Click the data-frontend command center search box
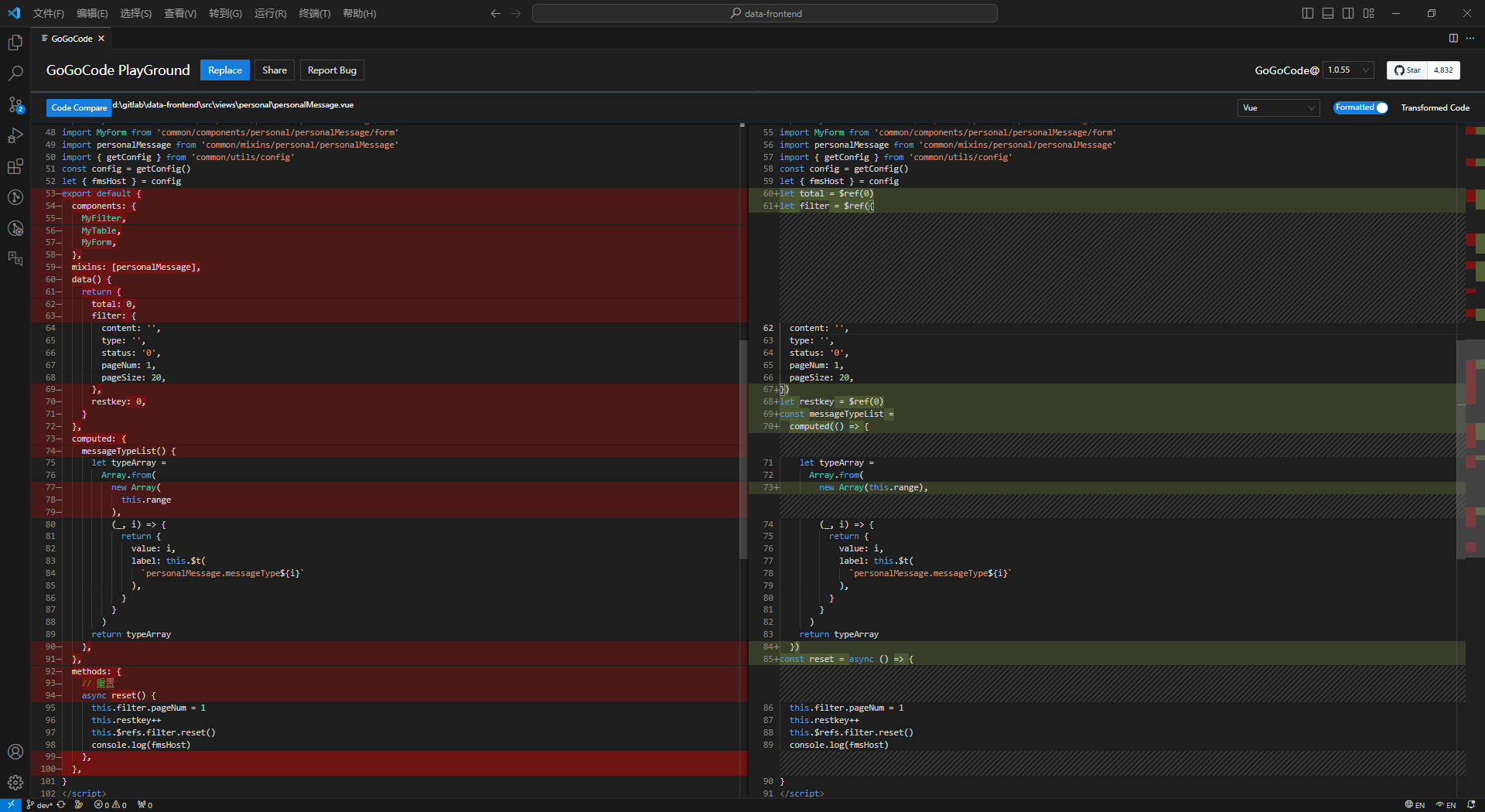1485x812 pixels. coord(765,13)
